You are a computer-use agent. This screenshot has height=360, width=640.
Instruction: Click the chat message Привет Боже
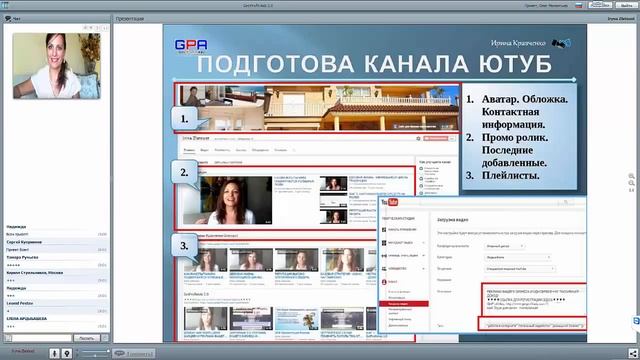coord(18,250)
